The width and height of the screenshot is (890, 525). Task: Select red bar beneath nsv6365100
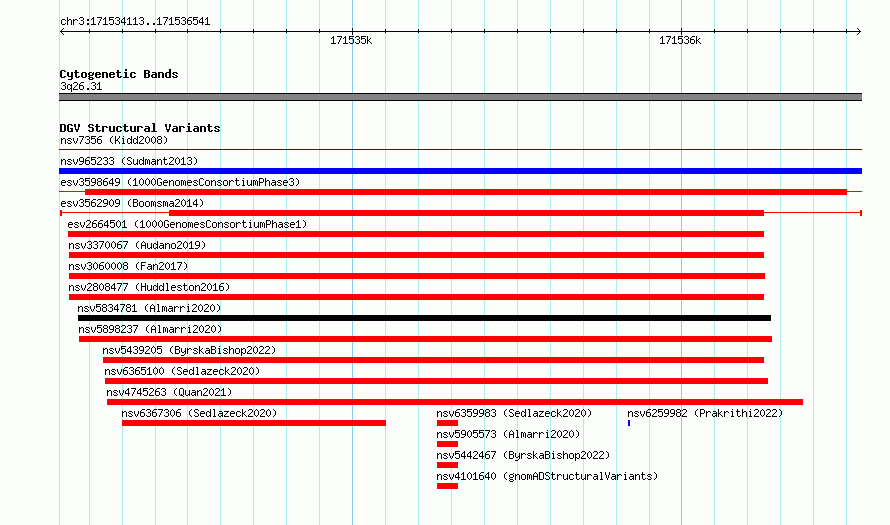tap(436, 381)
